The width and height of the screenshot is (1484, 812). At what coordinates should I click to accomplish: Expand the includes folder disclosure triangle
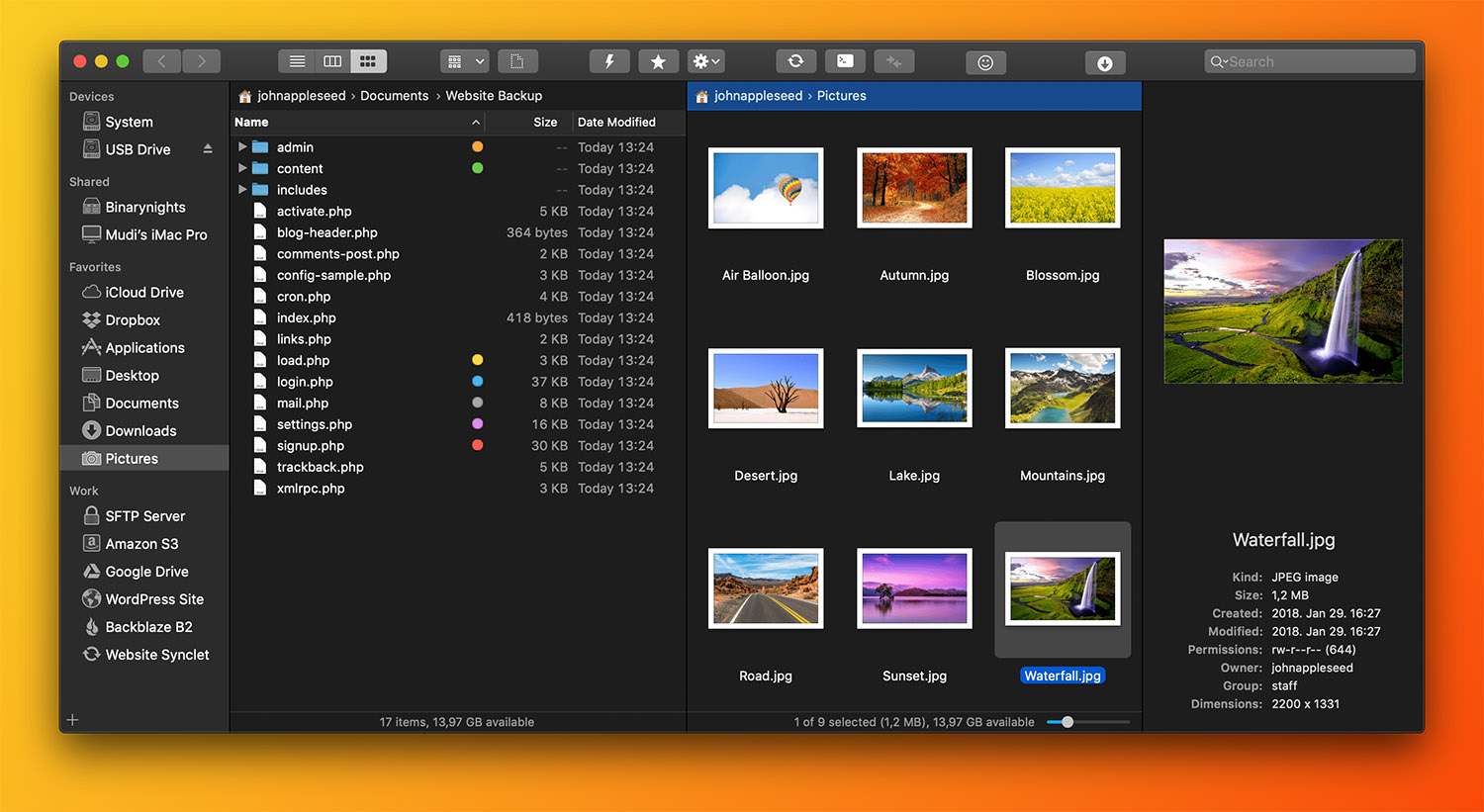[x=242, y=189]
